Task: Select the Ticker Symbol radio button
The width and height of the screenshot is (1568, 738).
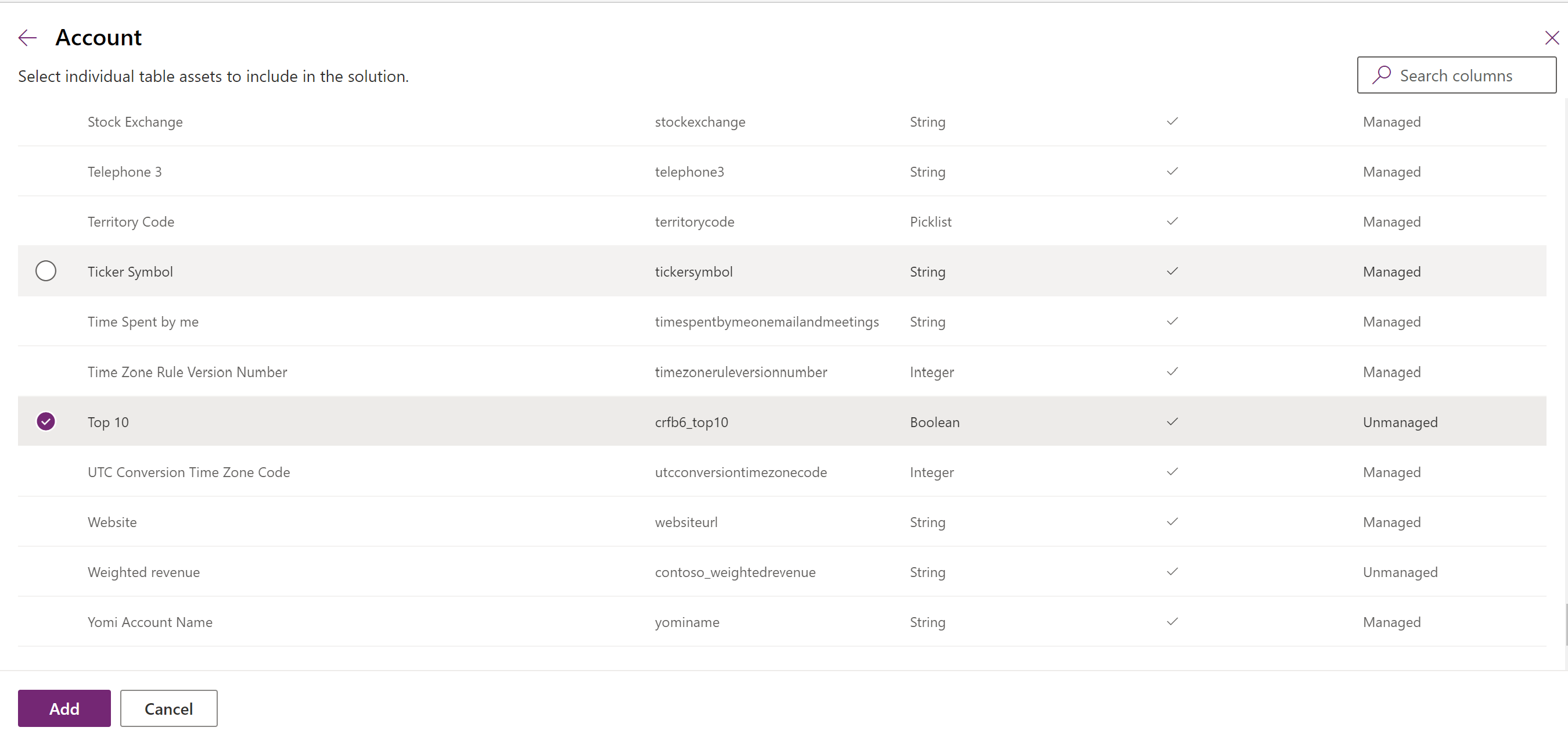Action: [46, 271]
